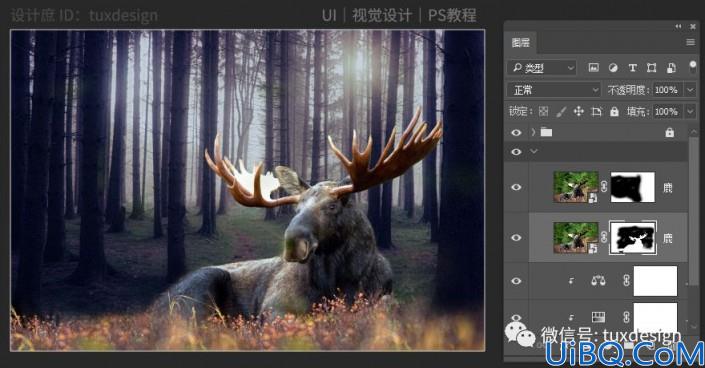Select gradient map layer white mask
Screen dimensions: 705x368
(655, 317)
